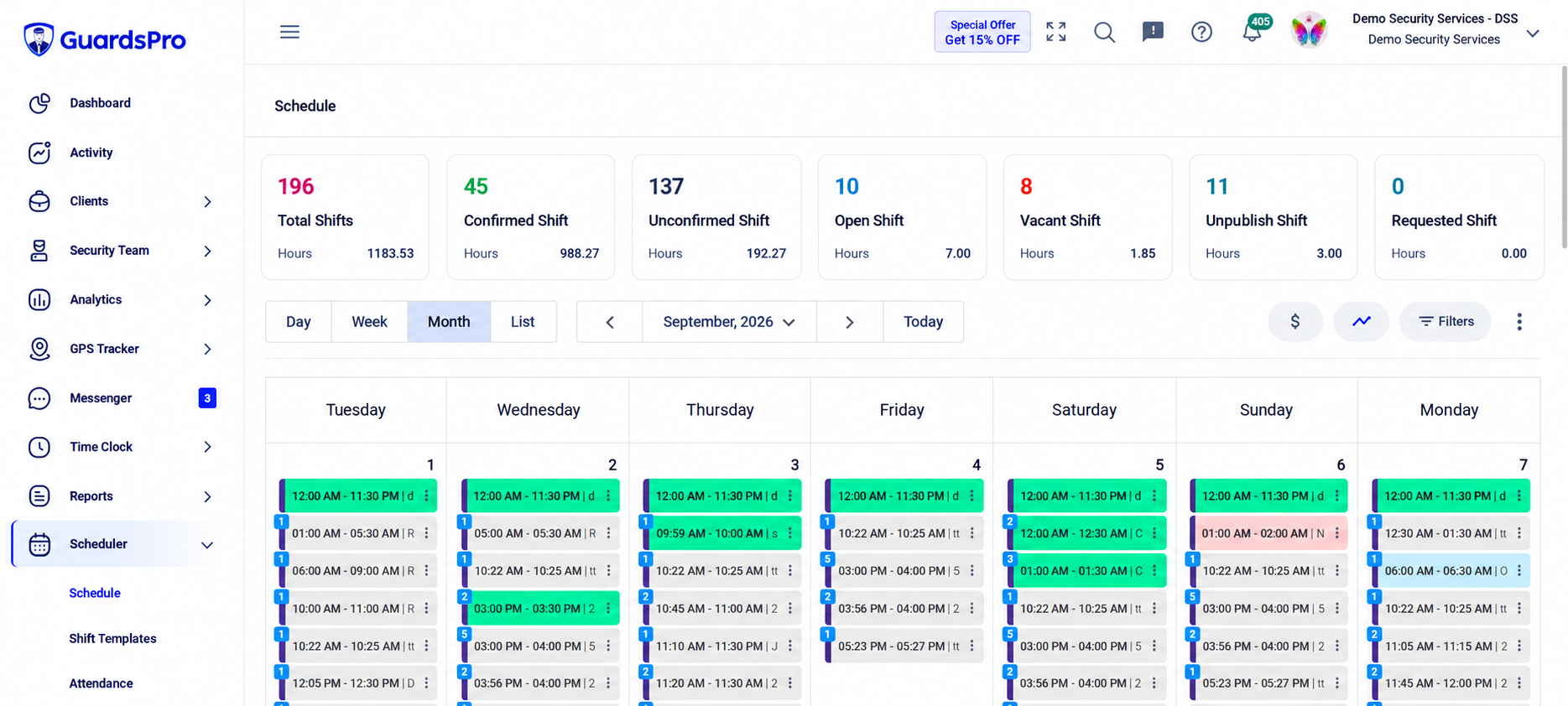The width and height of the screenshot is (1568, 706).
Task: Go to previous month arrow
Action: 610,322
